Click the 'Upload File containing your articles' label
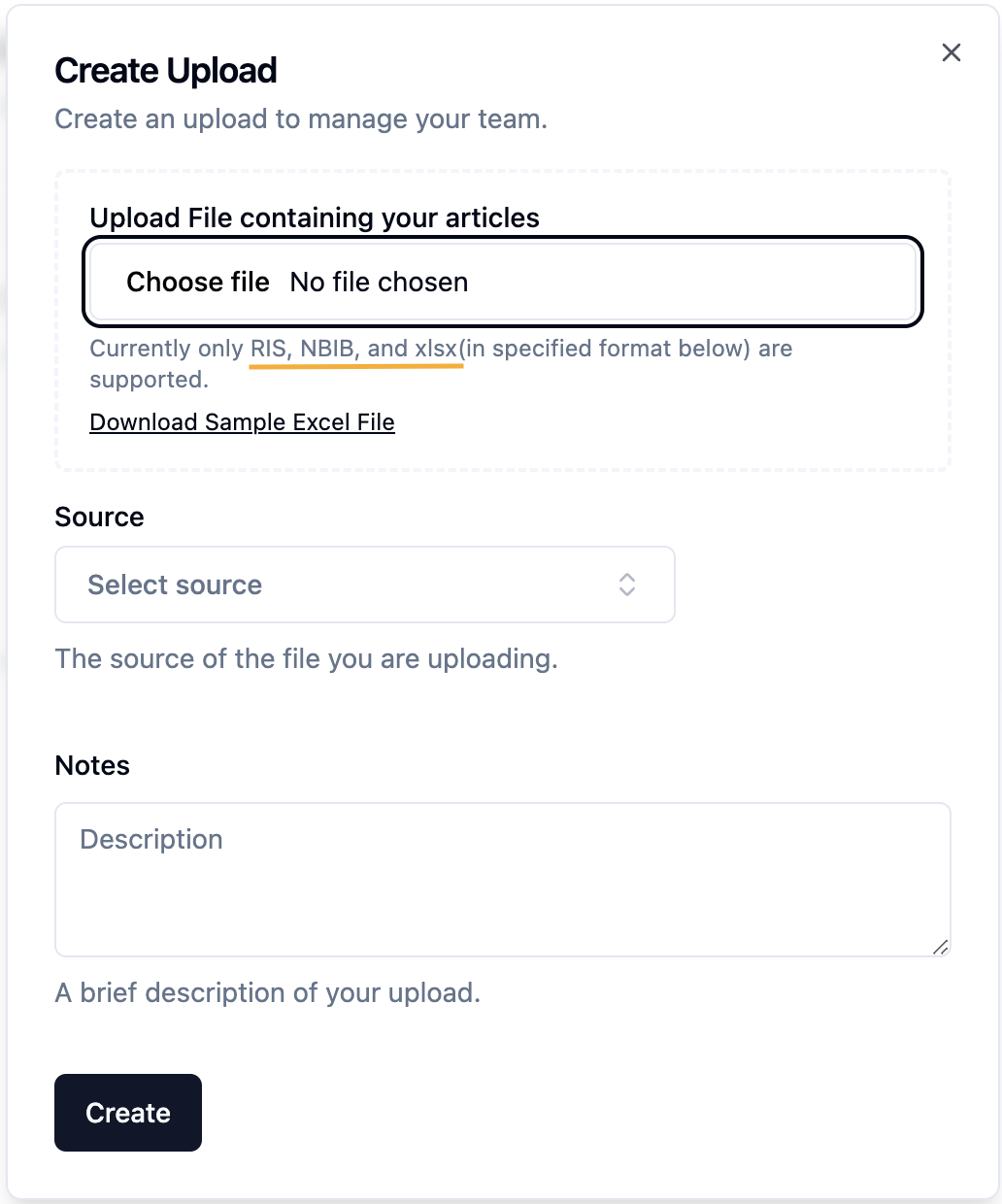 [x=315, y=217]
